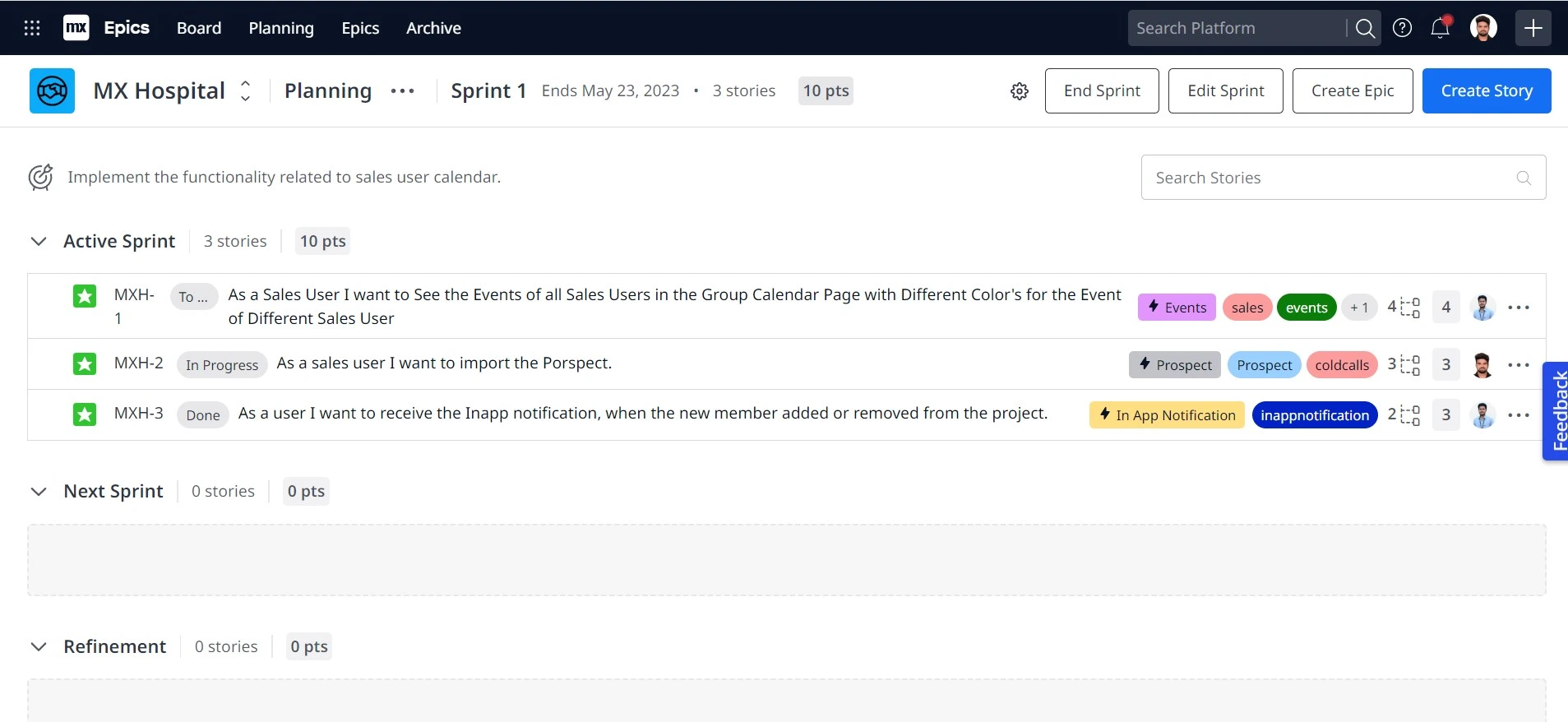Collapse the Next Sprint section
Image resolution: width=1568 pixels, height=722 pixels.
(39, 492)
